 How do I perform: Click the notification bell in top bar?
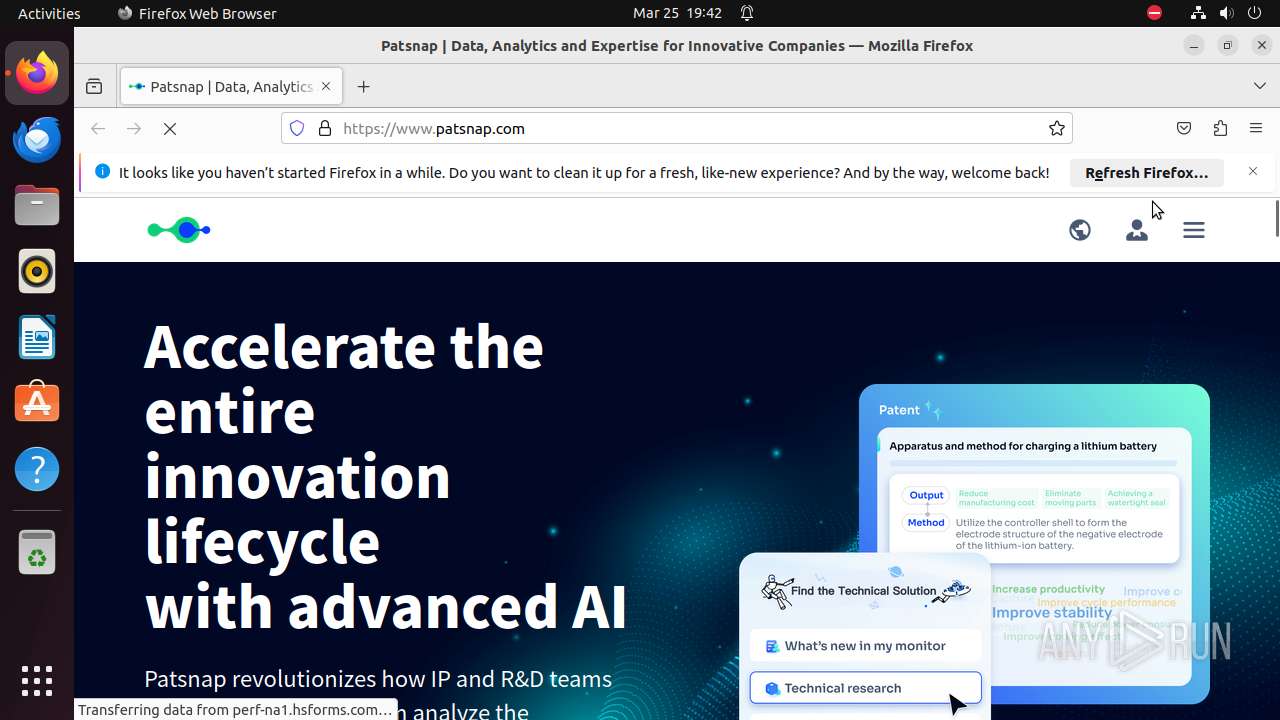(x=747, y=13)
